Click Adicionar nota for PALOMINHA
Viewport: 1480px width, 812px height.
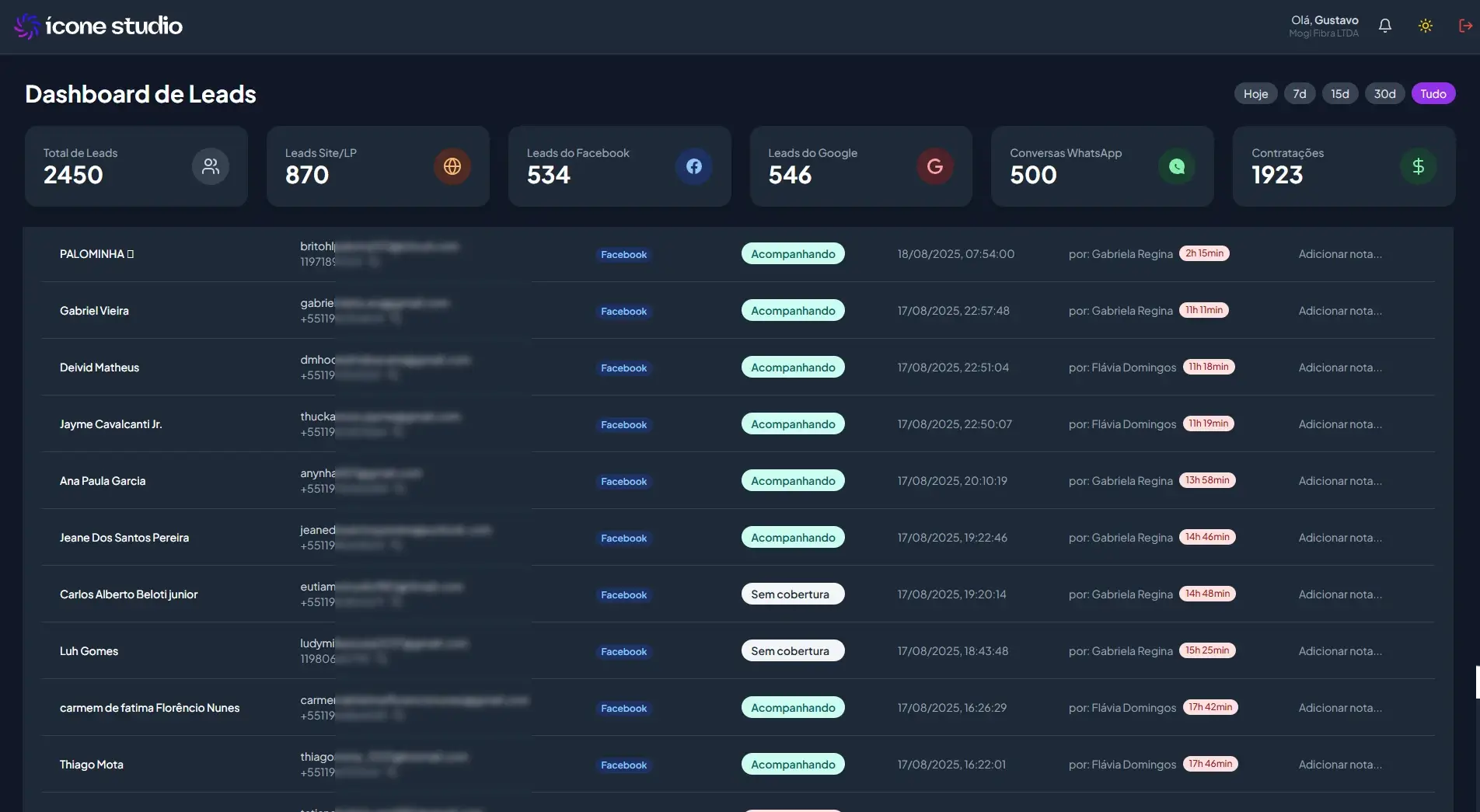point(1340,253)
